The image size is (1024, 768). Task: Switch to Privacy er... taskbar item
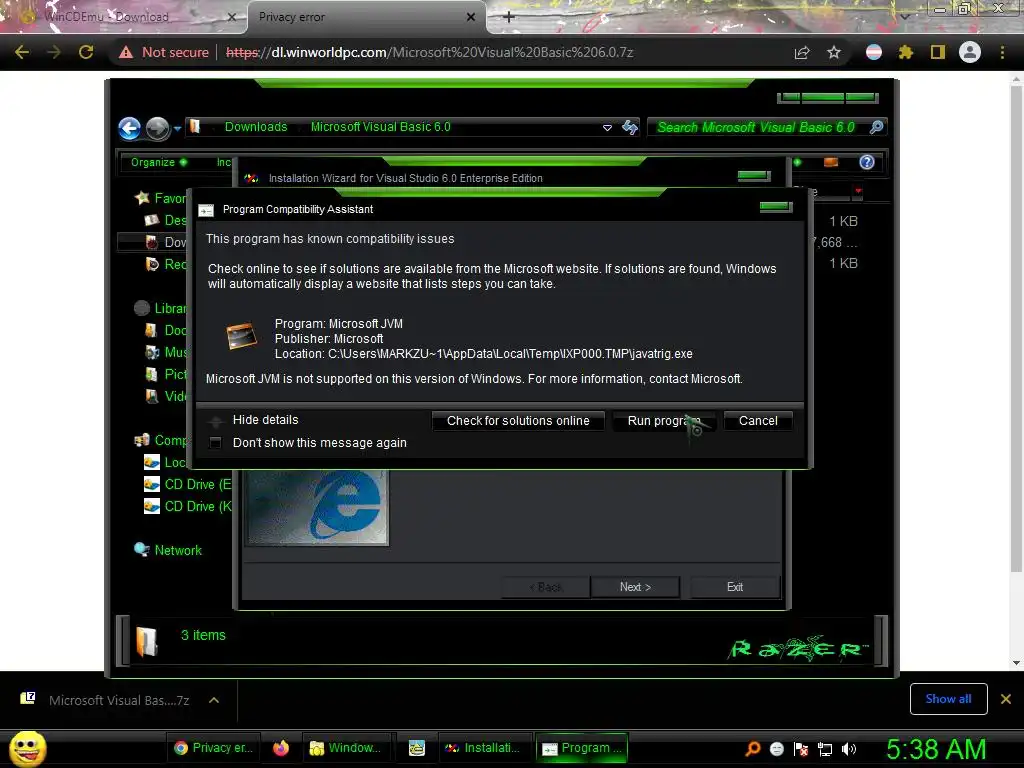pos(214,748)
